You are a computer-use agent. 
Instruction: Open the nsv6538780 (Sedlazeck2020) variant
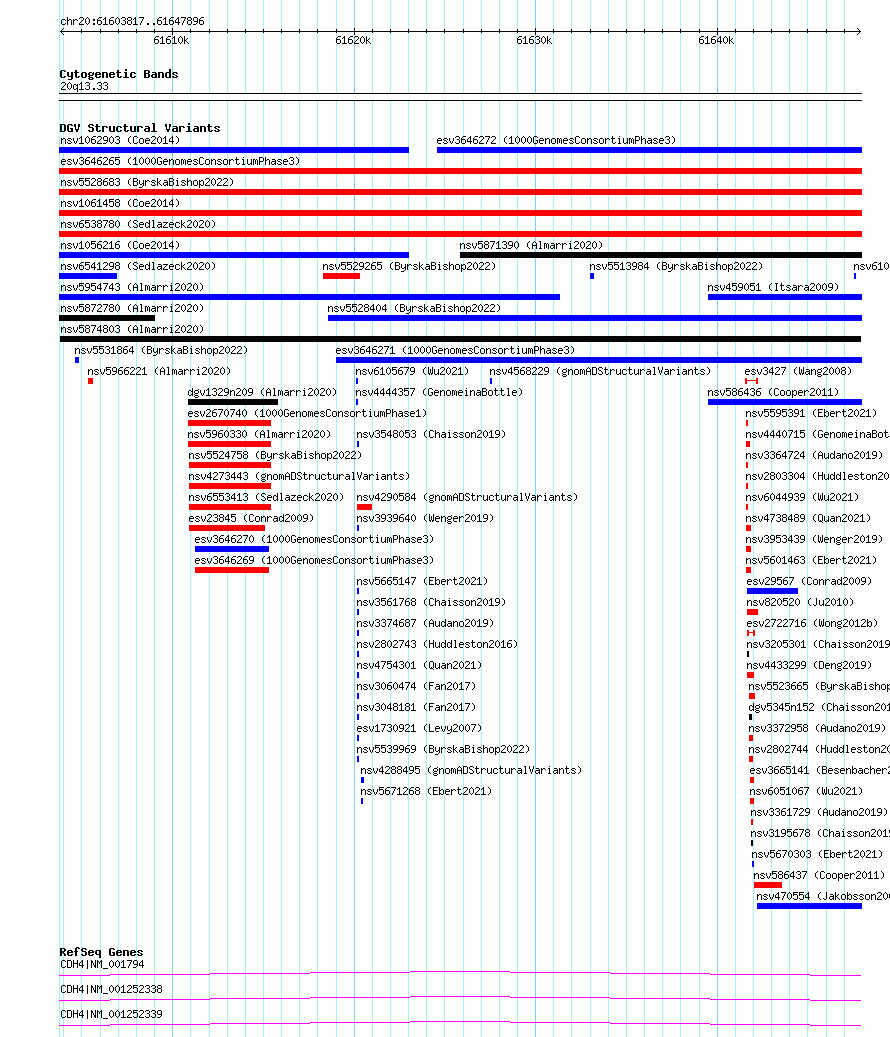[138, 225]
